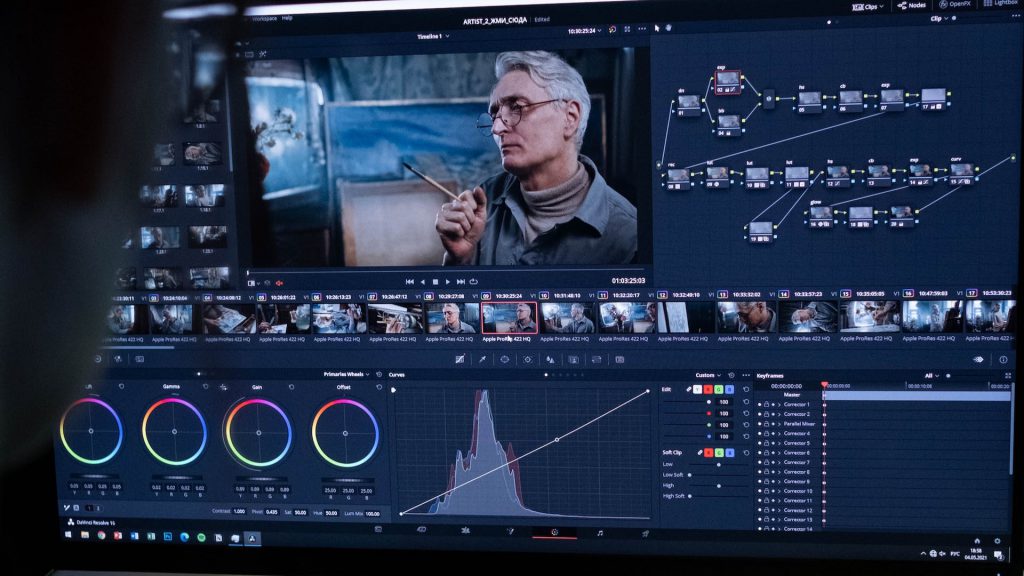This screenshot has height=576, width=1024.
Task: Open the Fairlight music note page
Action: [x=600, y=533]
